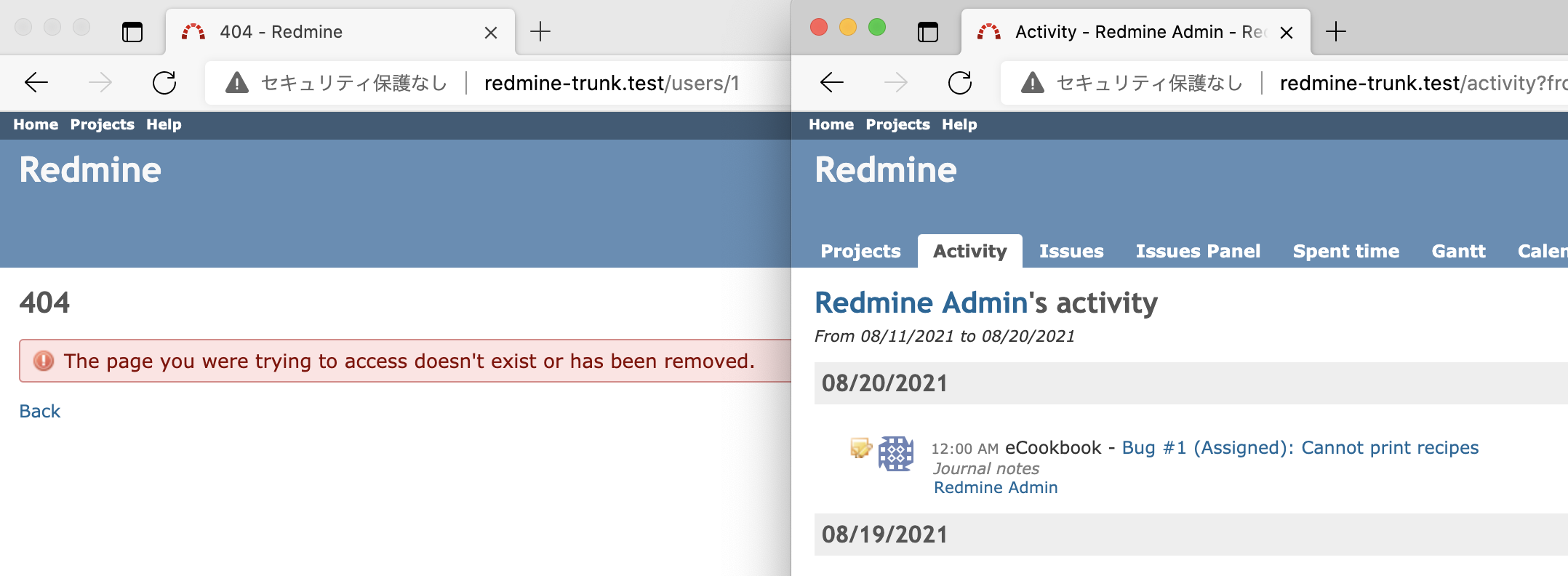The height and width of the screenshot is (576, 1568).
Task: Click Redmine title in right window header
Action: pos(886,170)
